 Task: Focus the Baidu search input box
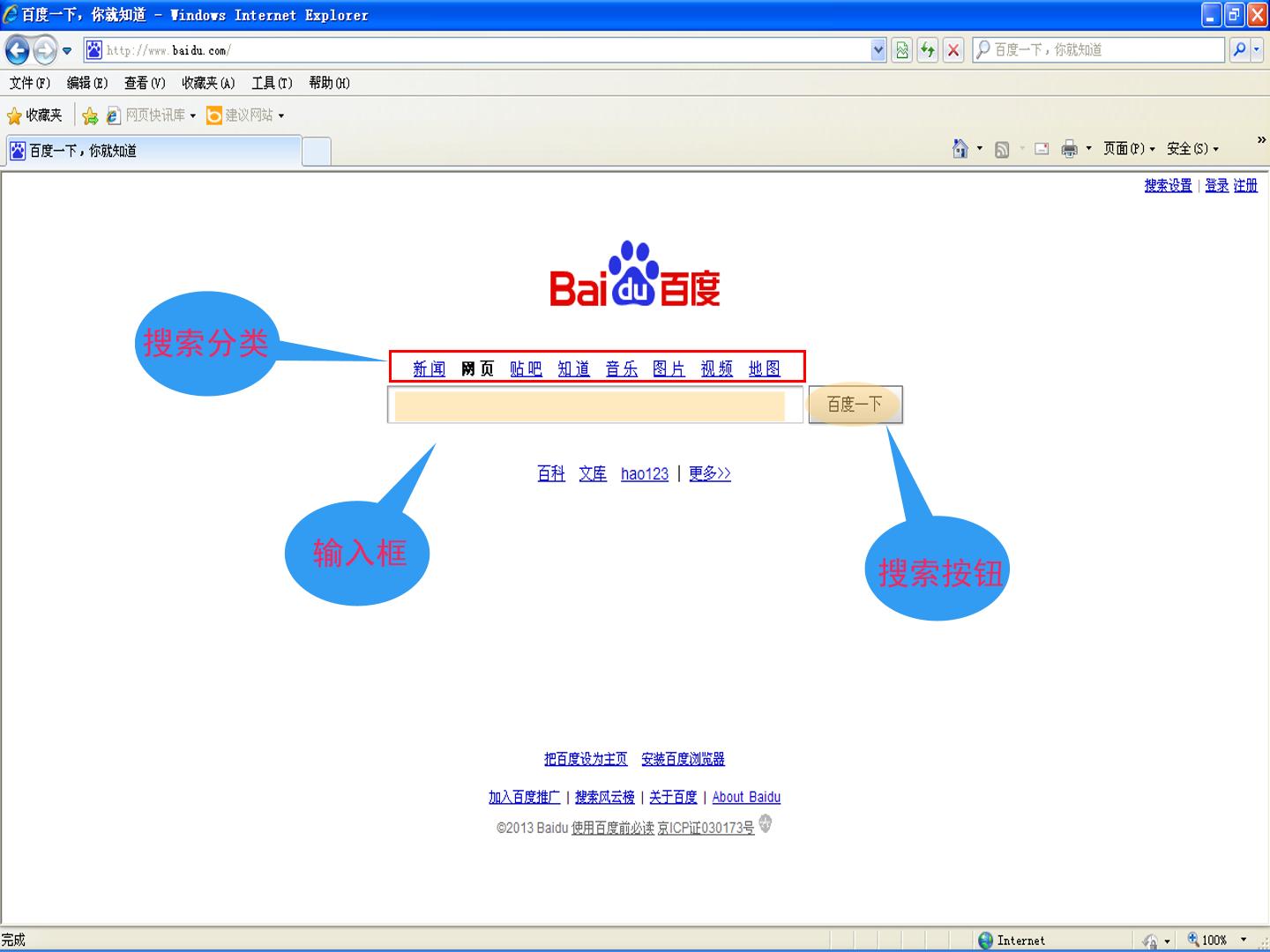click(595, 405)
